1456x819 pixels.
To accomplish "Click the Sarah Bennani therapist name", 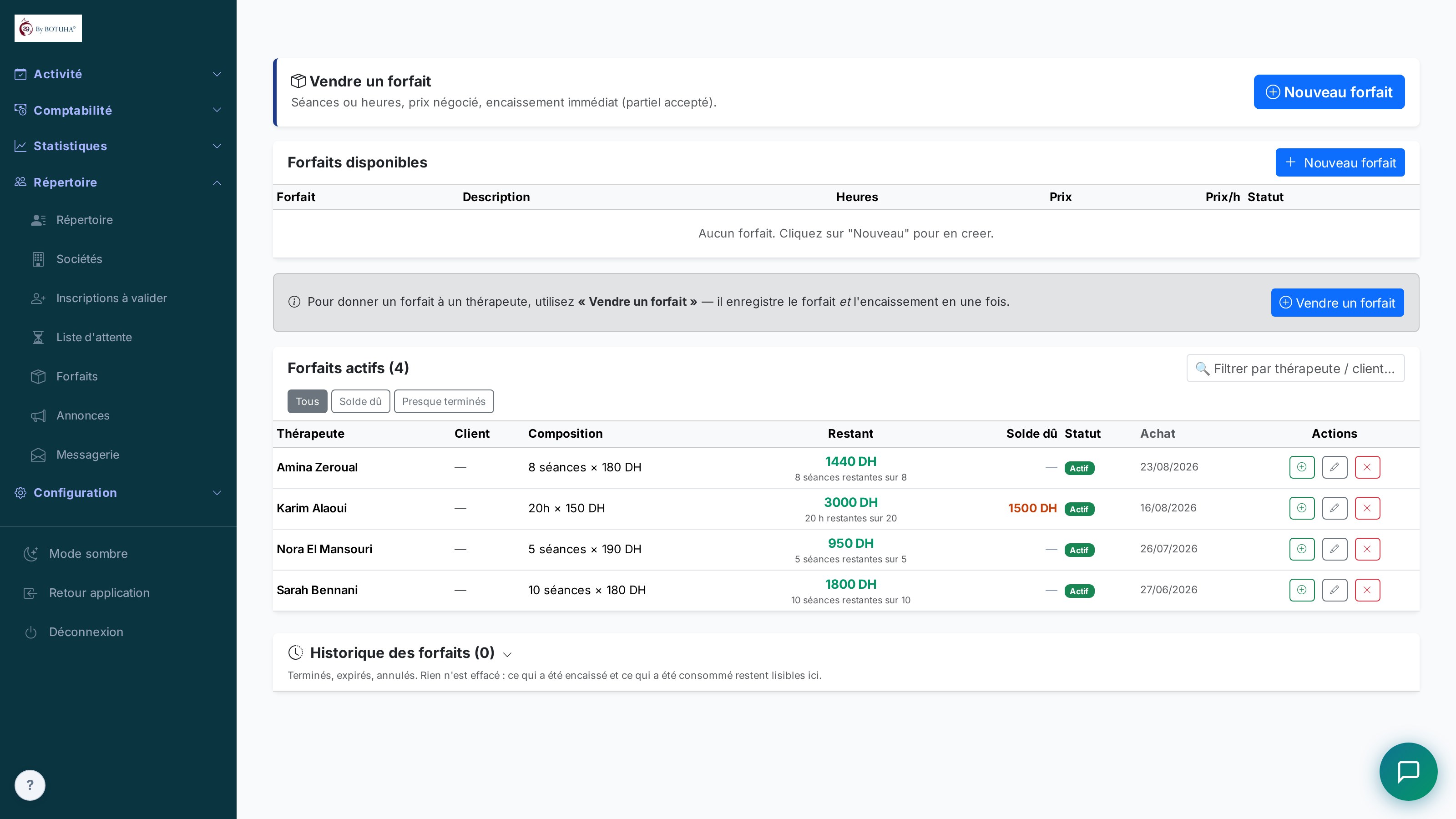I will click(x=317, y=590).
